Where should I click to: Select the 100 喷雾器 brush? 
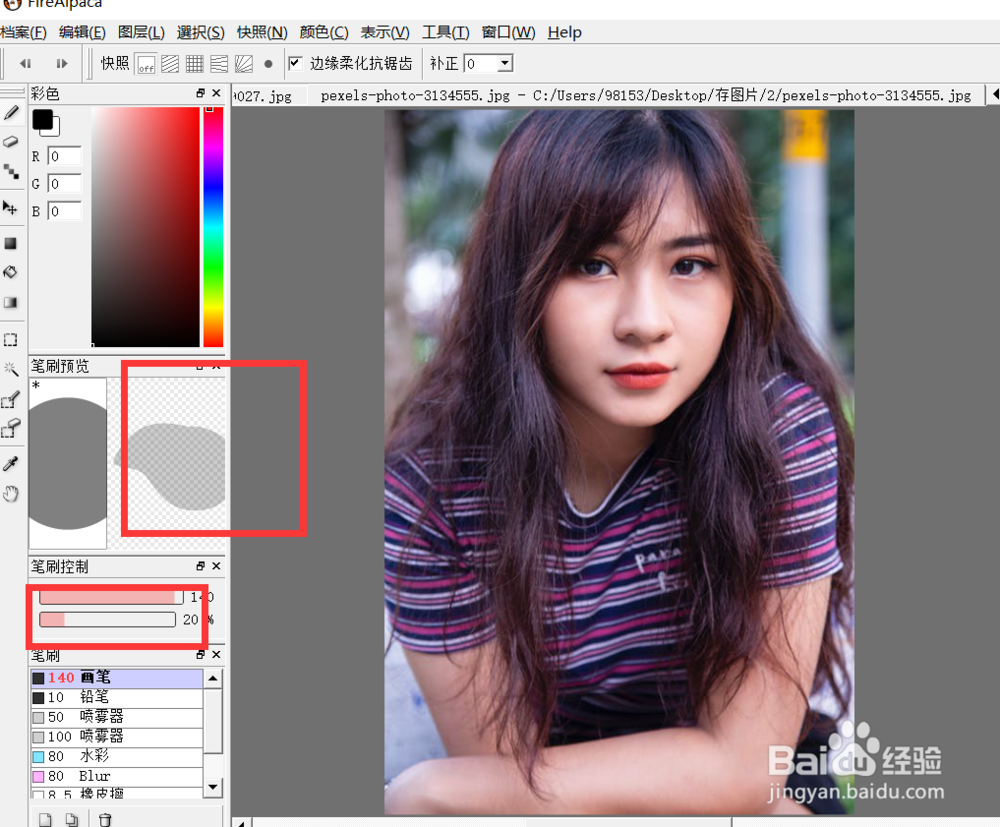117,737
